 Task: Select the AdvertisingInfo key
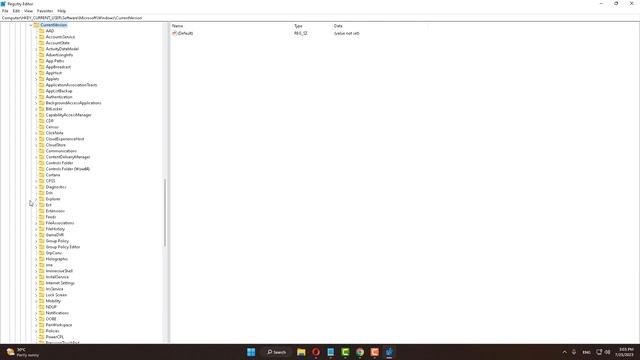pyautogui.click(x=59, y=55)
